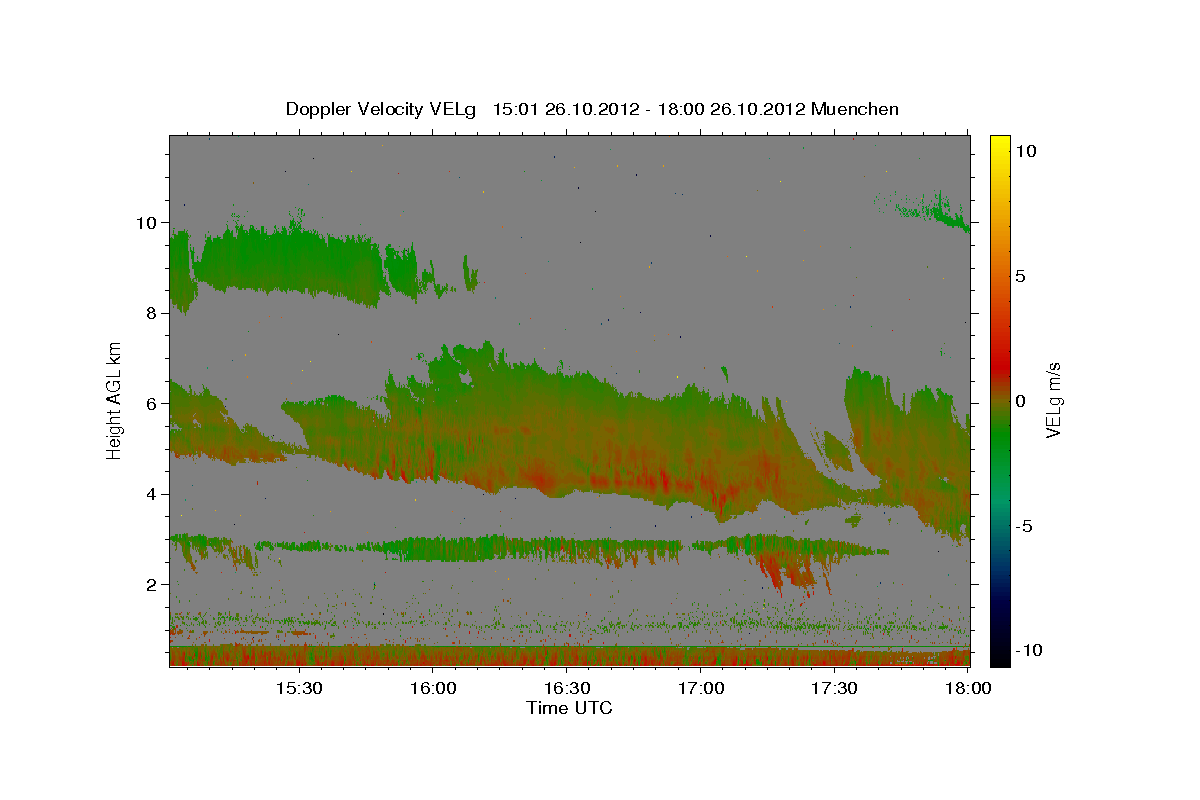Click the "VELg m/s" colorbar label
The image size is (1200, 800).
[x=1054, y=399]
